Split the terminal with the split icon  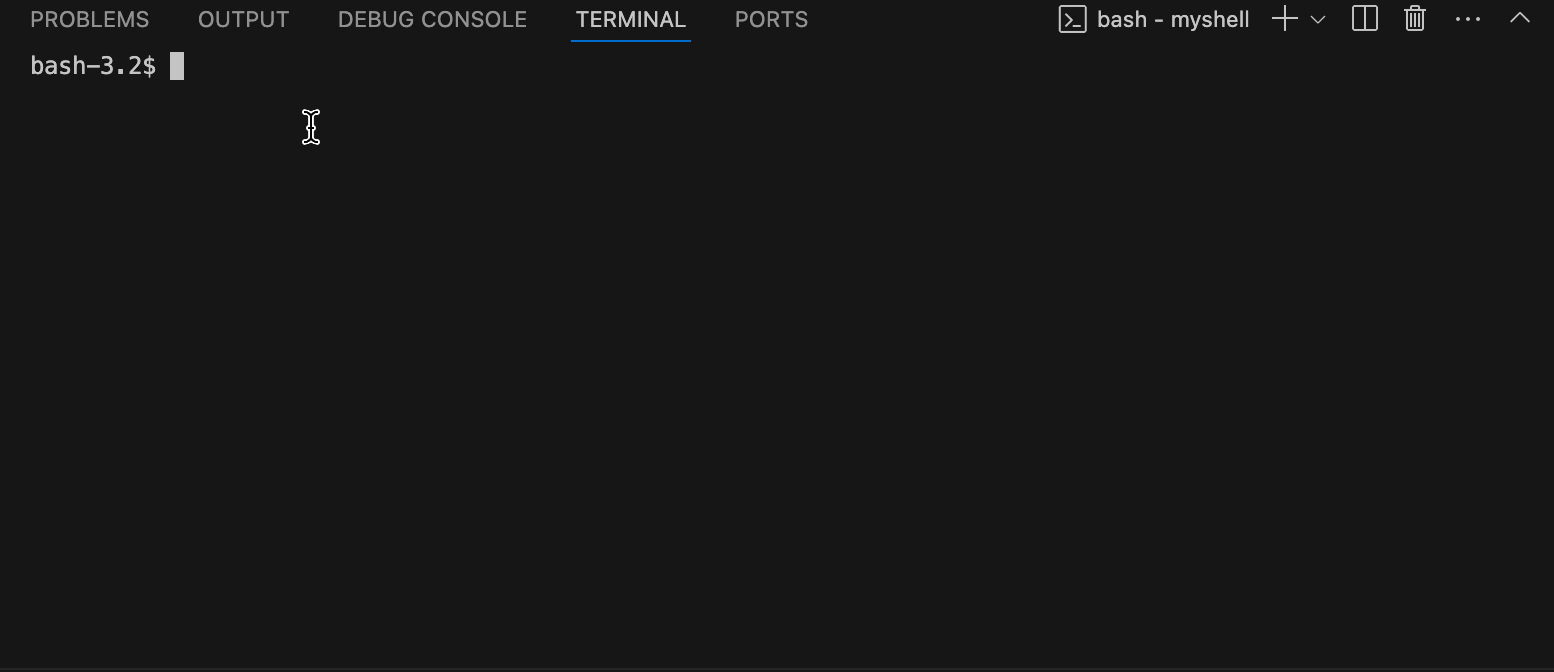pyautogui.click(x=1365, y=19)
